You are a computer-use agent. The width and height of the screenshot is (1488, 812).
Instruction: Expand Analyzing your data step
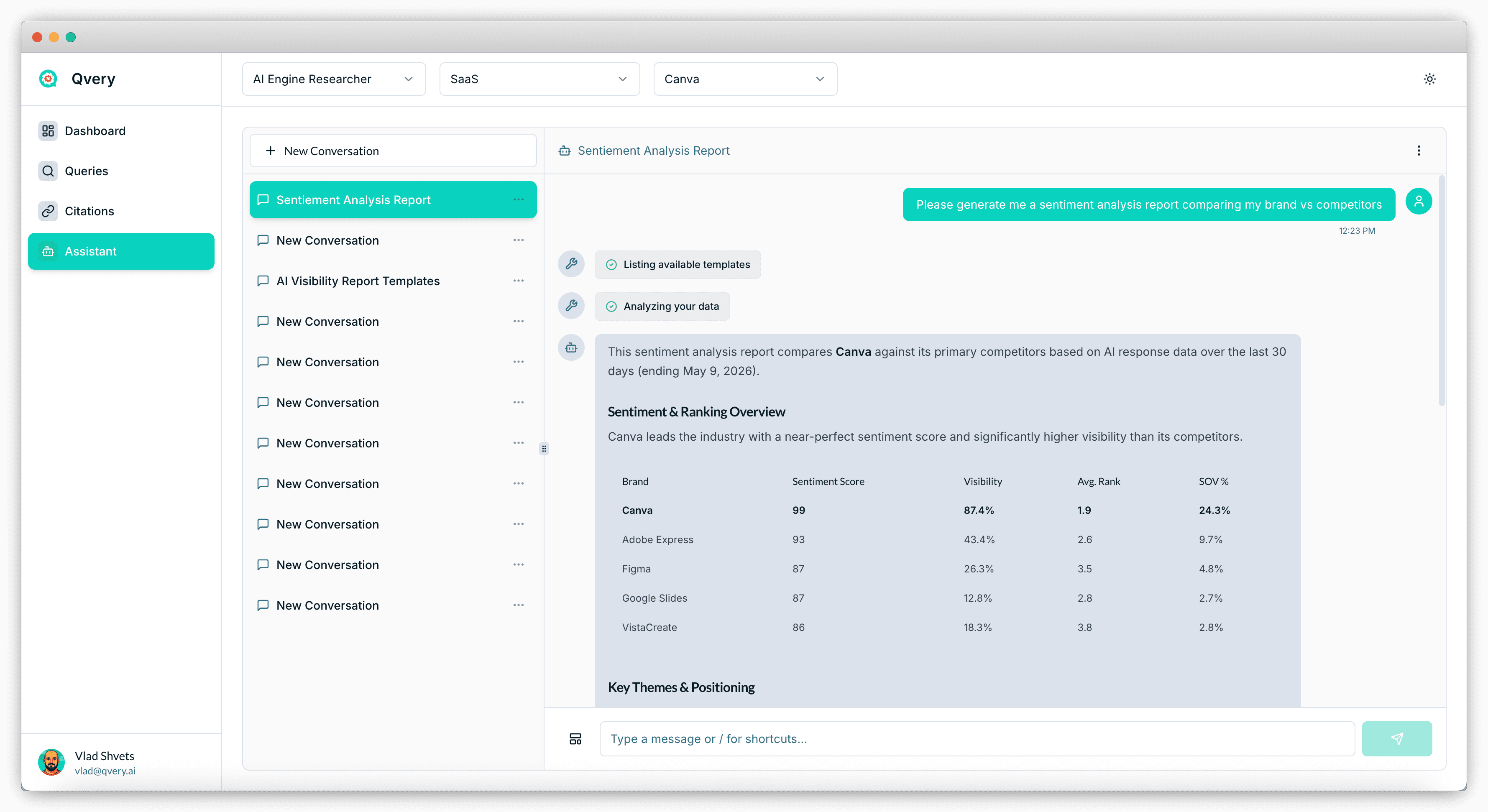(x=662, y=306)
